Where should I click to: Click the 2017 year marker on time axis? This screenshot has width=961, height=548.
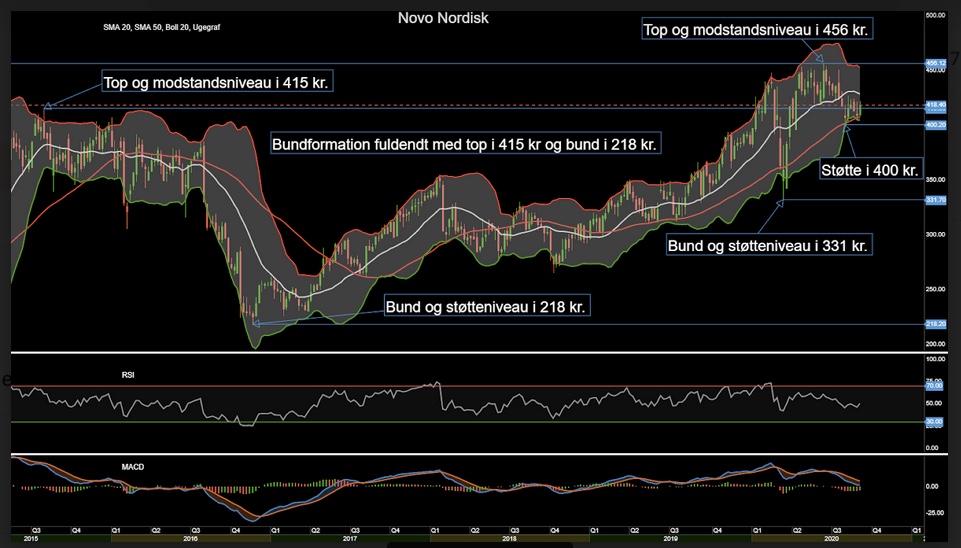350,539
